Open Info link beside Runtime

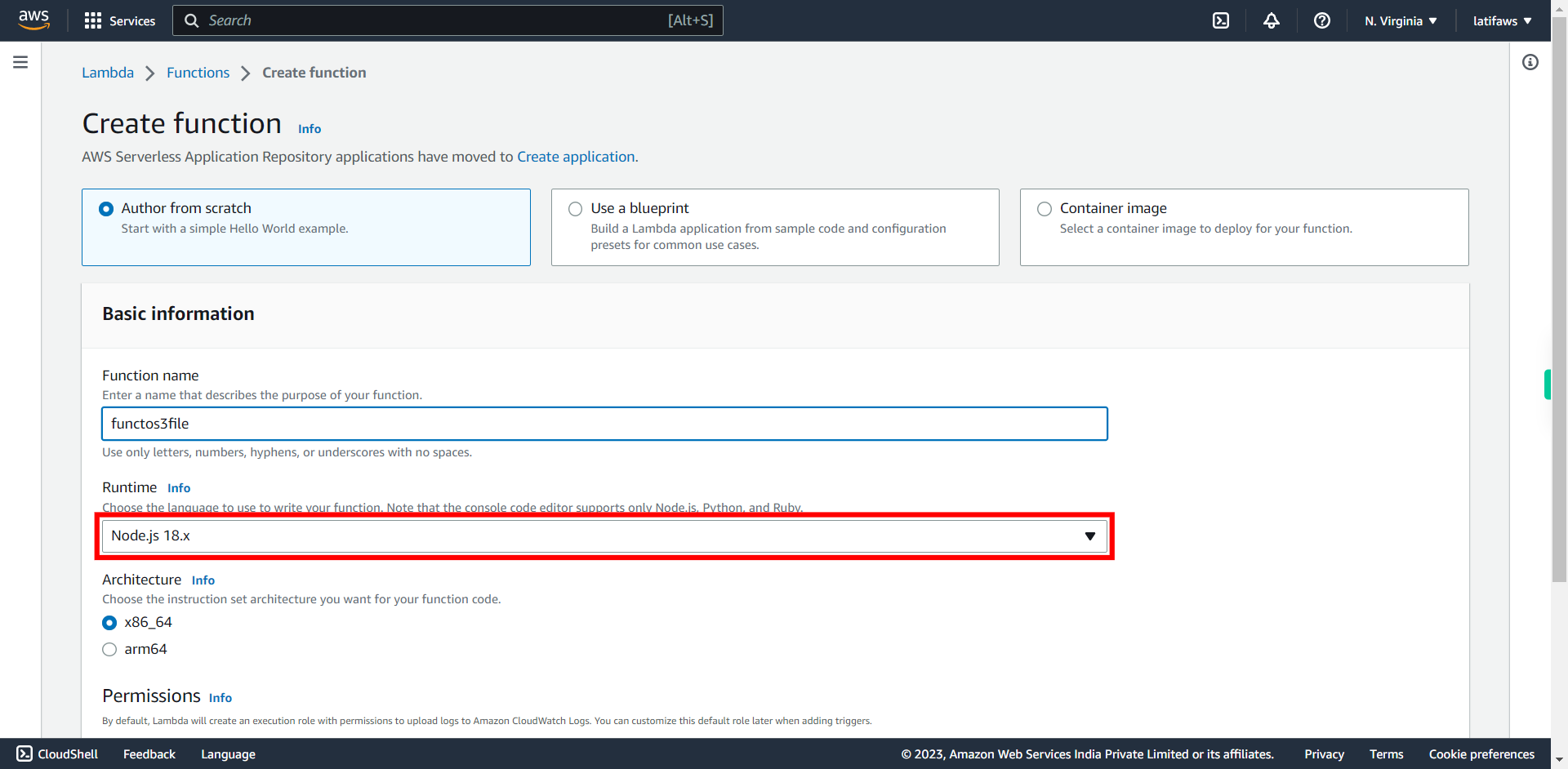[179, 488]
